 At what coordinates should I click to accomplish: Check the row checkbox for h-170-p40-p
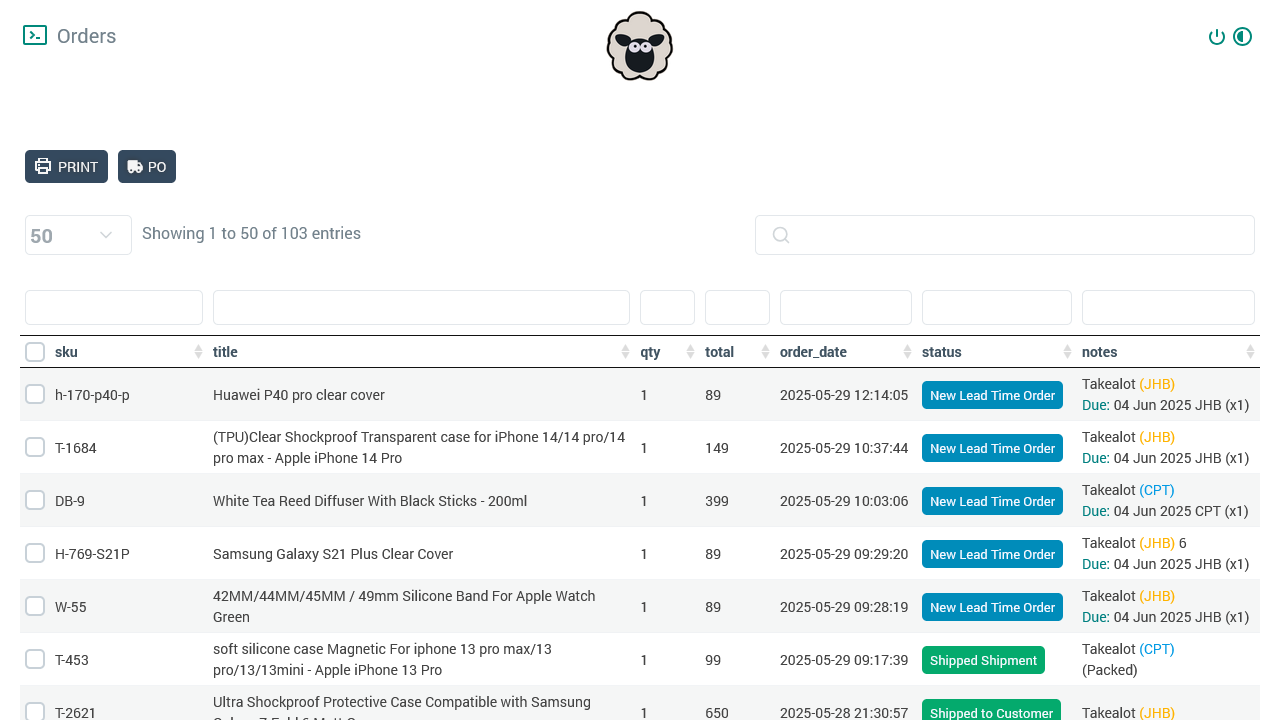coord(35,393)
